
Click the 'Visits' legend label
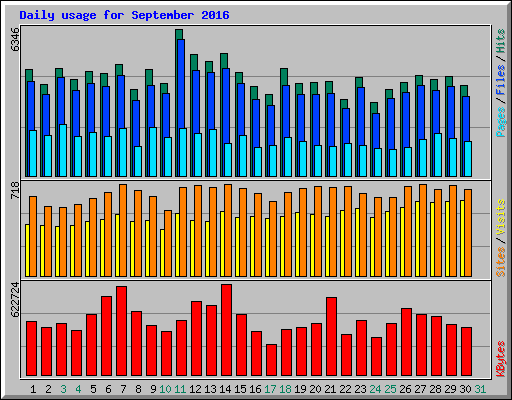click(x=500, y=218)
